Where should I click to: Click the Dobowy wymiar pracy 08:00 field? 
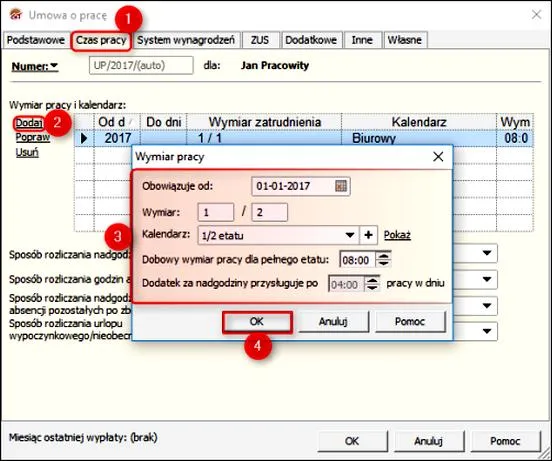(358, 260)
